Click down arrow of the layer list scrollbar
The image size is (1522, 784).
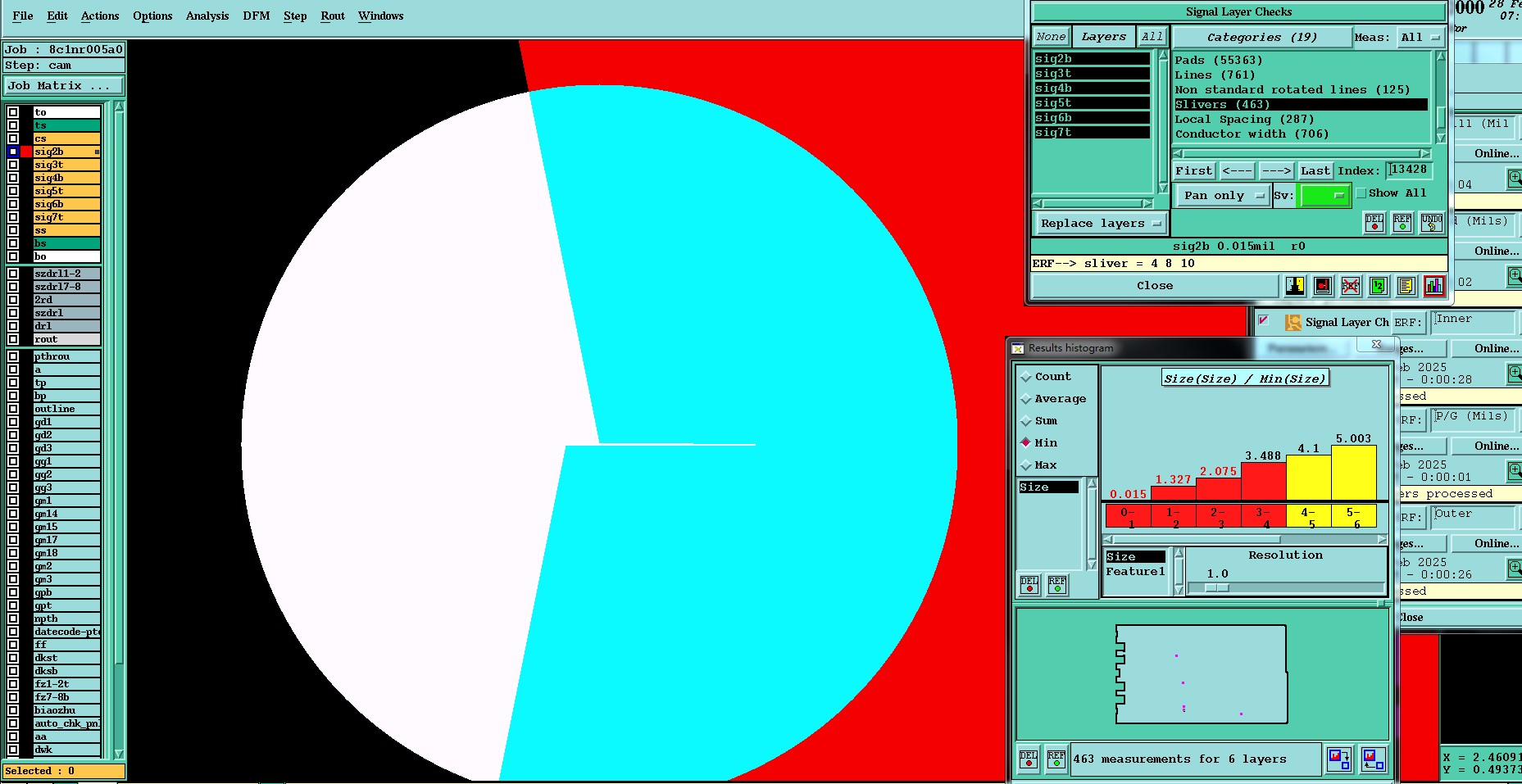click(x=119, y=754)
